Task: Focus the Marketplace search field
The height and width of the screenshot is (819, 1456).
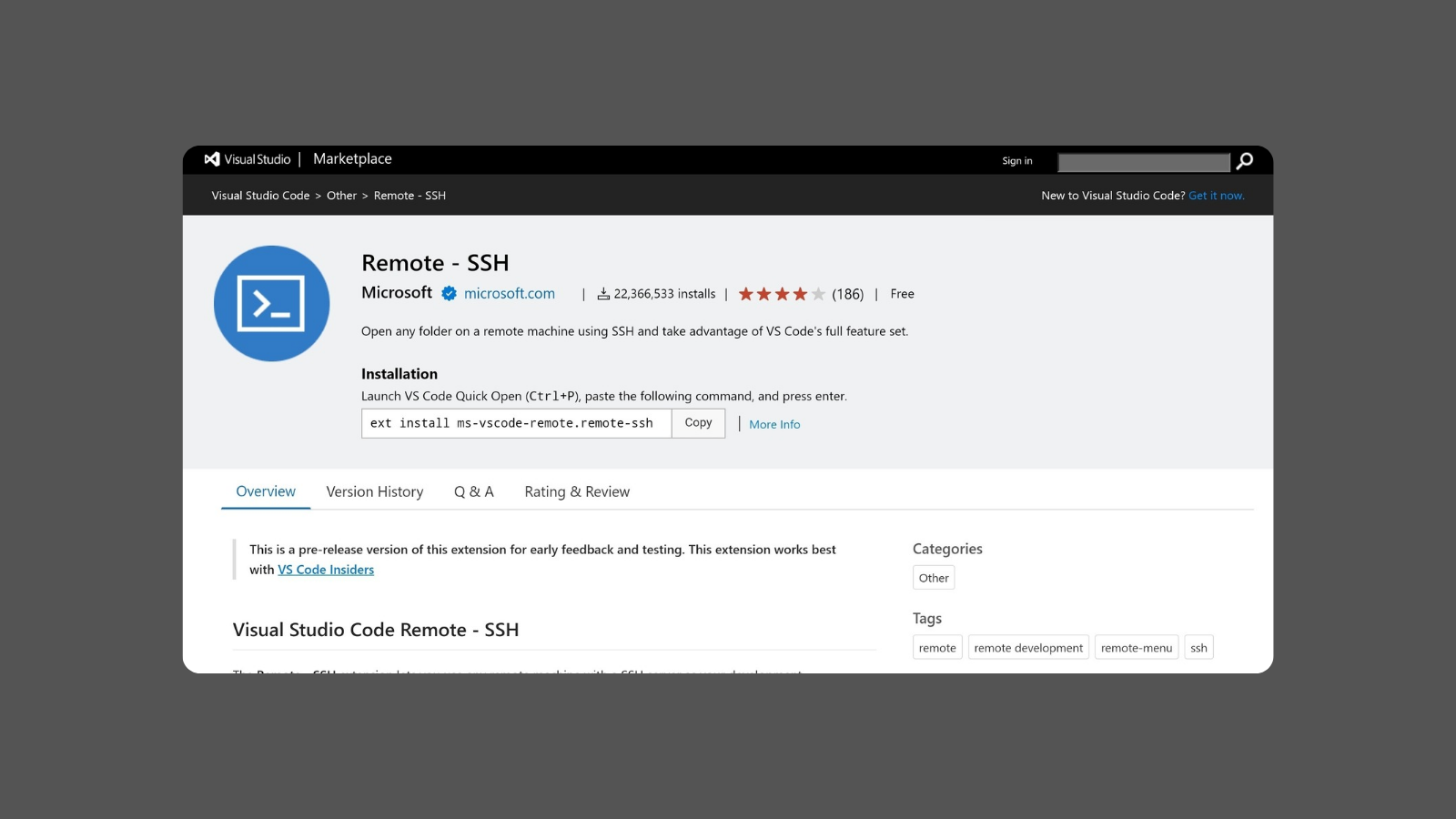Action: (x=1144, y=162)
